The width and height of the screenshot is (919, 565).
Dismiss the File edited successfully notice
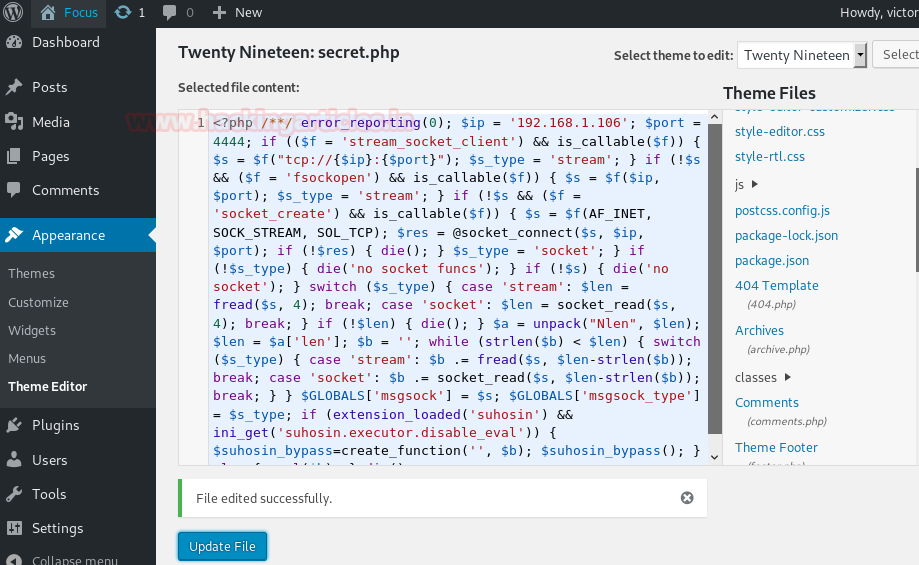(687, 498)
